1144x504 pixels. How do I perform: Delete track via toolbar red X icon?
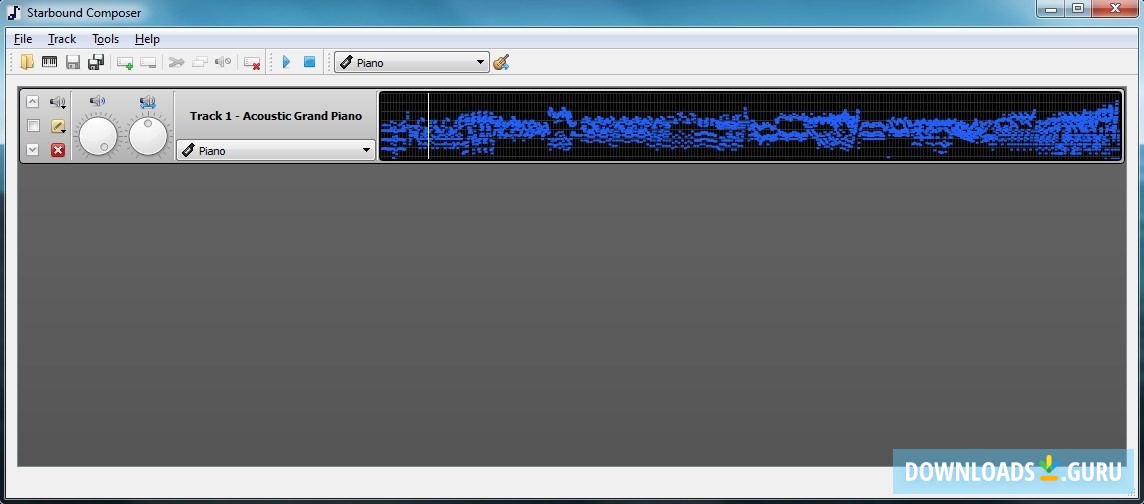tap(252, 63)
